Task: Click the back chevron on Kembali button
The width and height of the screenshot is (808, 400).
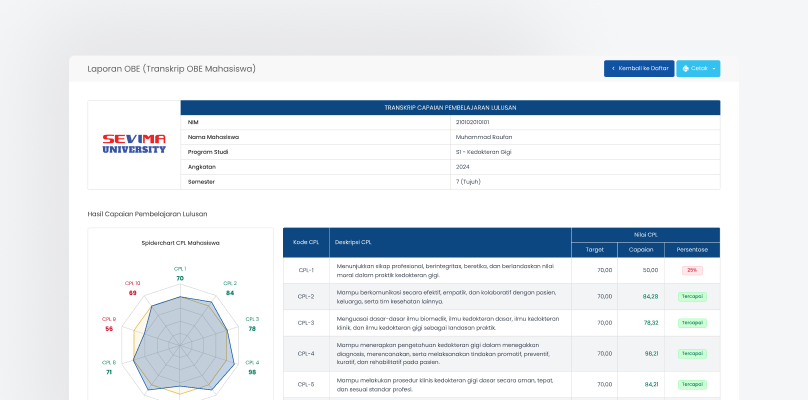Action: [x=612, y=69]
